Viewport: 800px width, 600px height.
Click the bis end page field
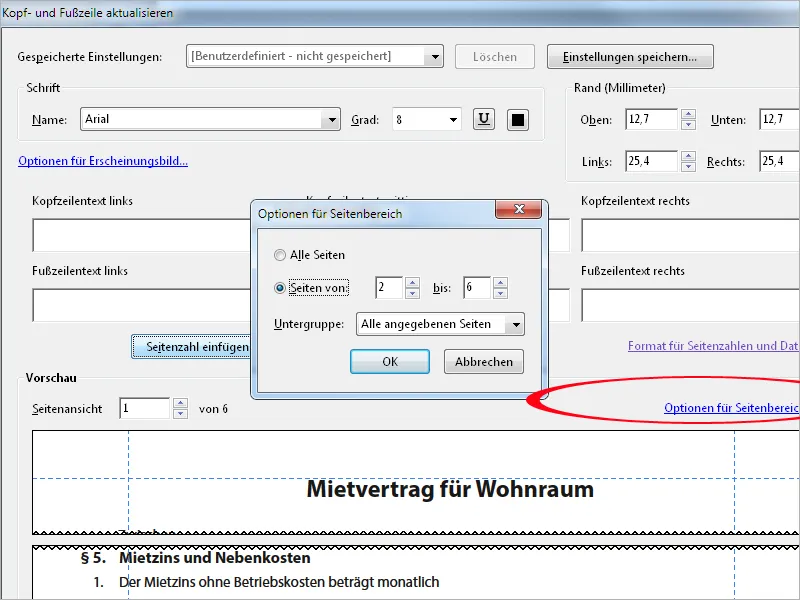coord(477,288)
